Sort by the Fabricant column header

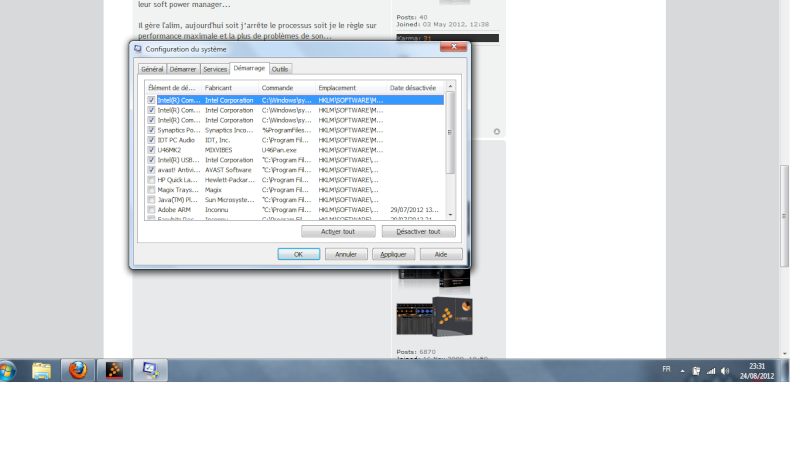coord(230,88)
